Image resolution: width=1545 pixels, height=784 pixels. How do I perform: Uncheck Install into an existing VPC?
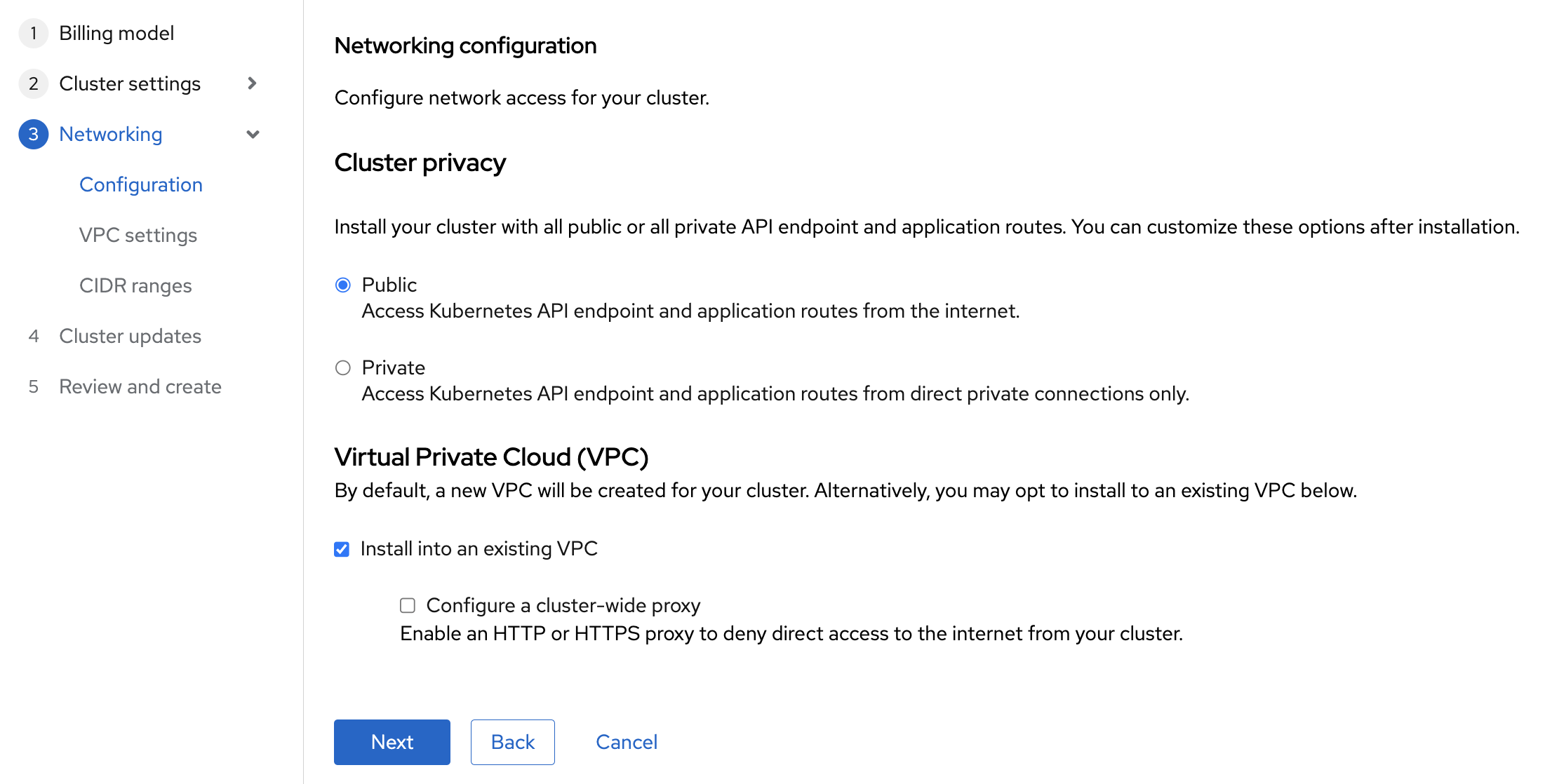click(x=342, y=549)
